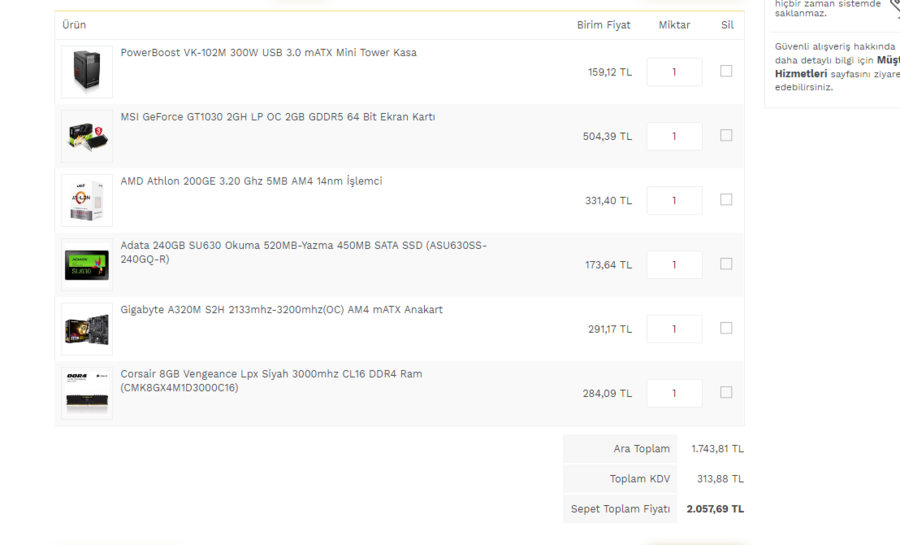Check the delete box for AMD Athlon 200GE
Screen dimensions: 900x545
click(x=726, y=200)
